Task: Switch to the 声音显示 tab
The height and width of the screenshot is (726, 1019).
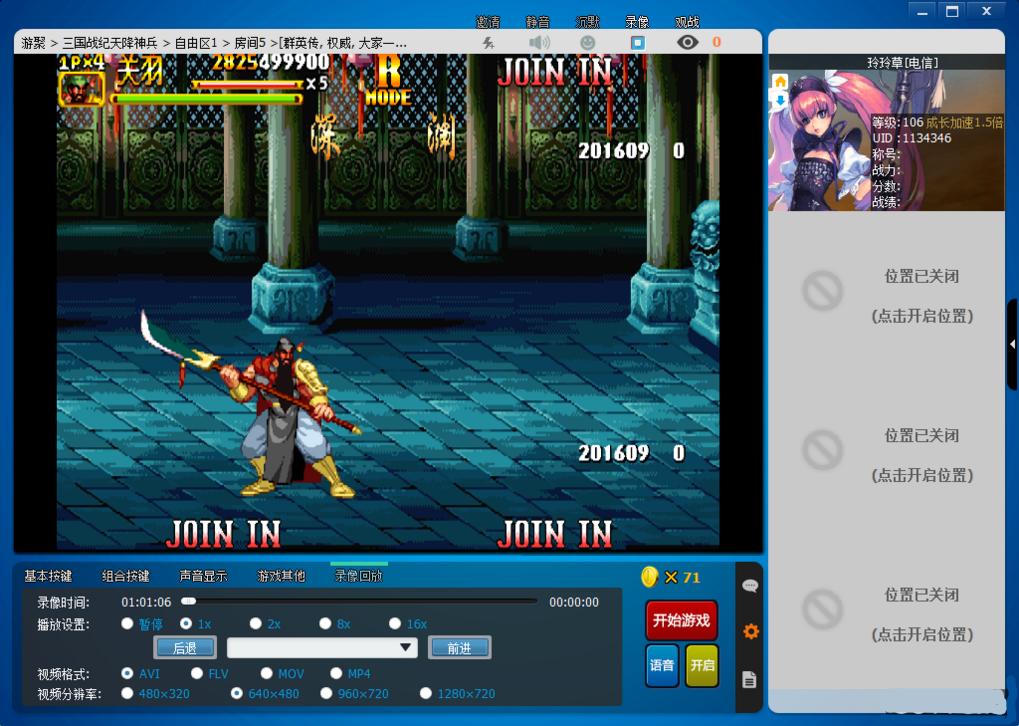Action: (x=203, y=576)
